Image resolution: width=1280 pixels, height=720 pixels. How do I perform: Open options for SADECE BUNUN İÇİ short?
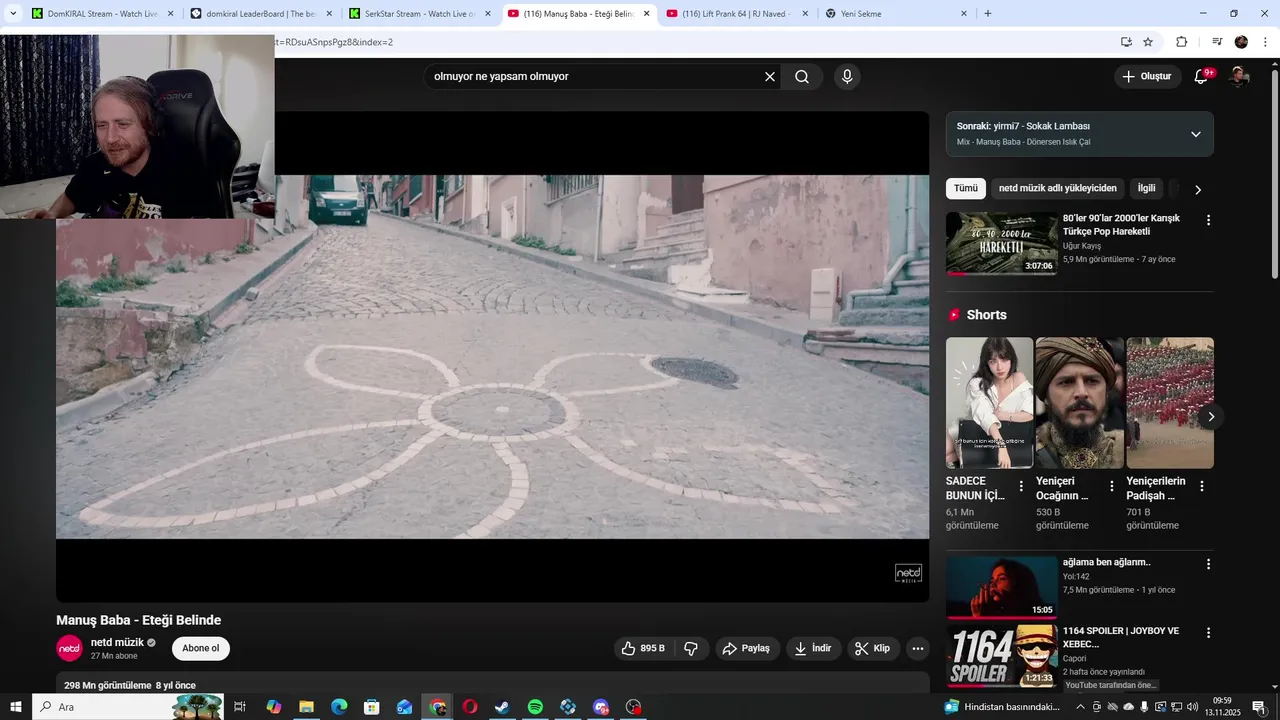(1021, 486)
